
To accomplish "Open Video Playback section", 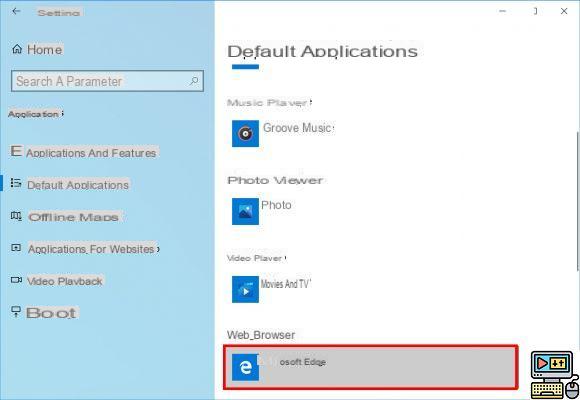I will pyautogui.click(x=57, y=281).
